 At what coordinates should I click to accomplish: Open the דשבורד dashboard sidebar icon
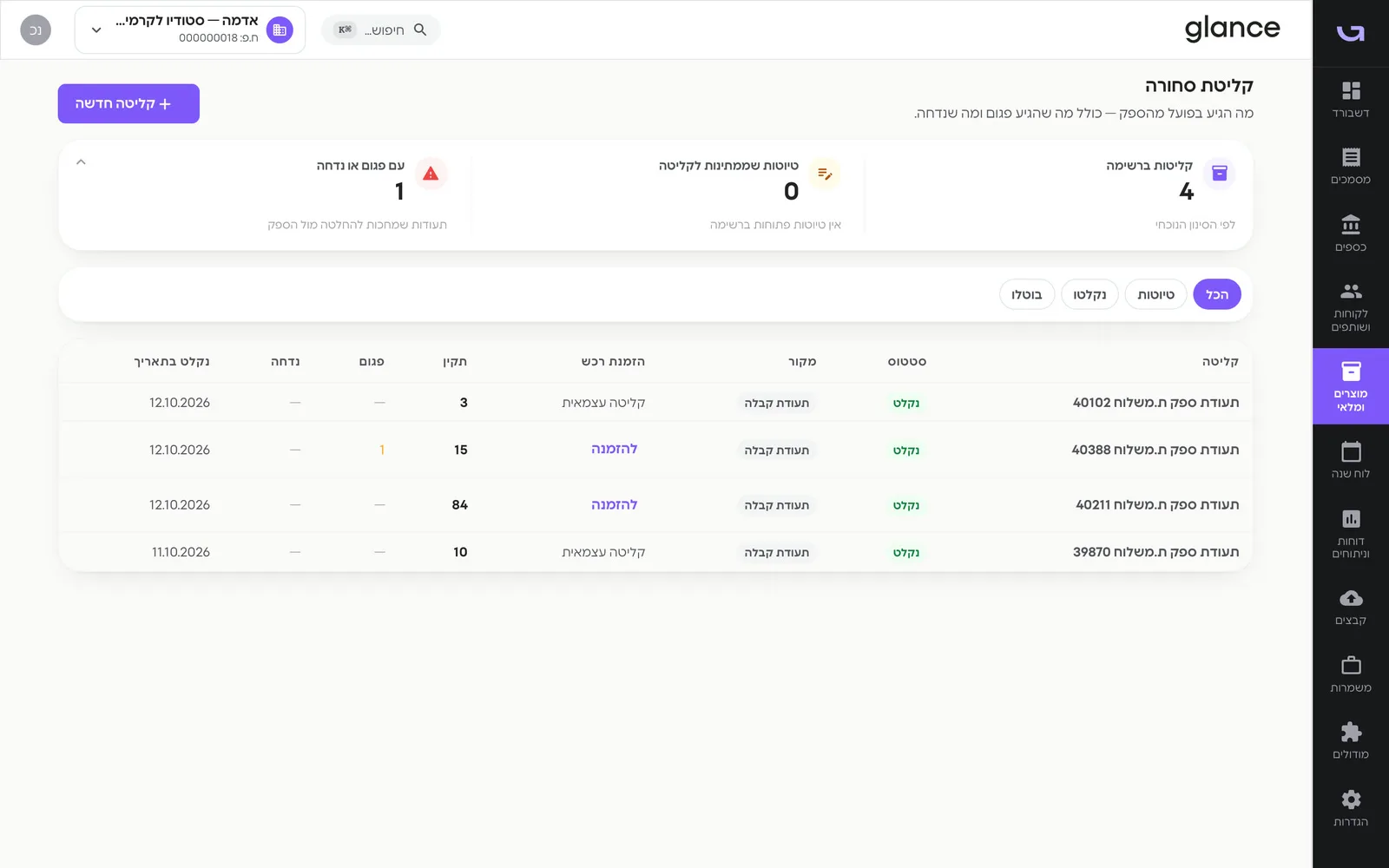click(x=1351, y=99)
